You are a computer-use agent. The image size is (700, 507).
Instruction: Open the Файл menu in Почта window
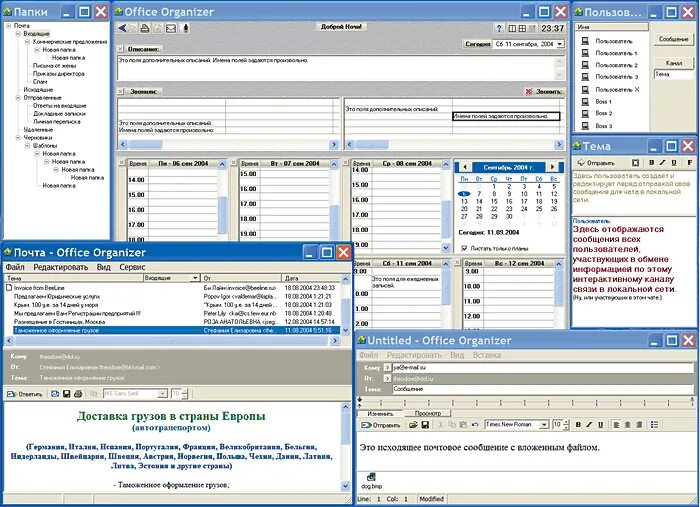[x=15, y=267]
